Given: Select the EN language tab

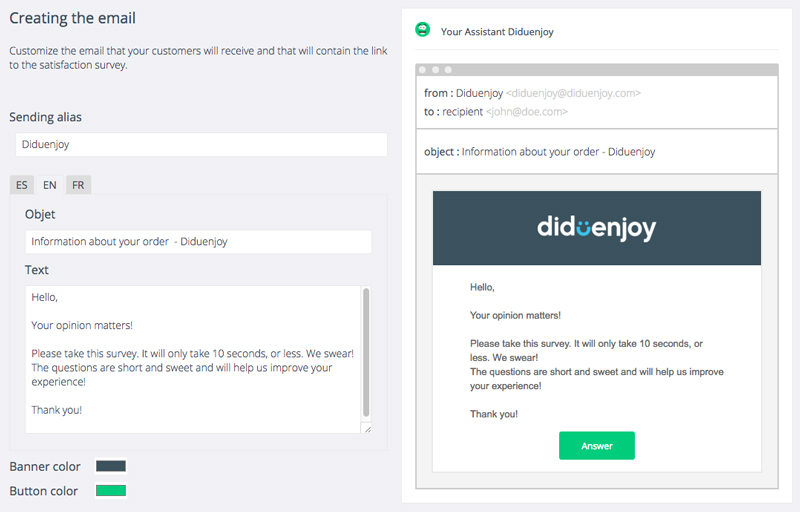Looking at the screenshot, I should [49, 185].
